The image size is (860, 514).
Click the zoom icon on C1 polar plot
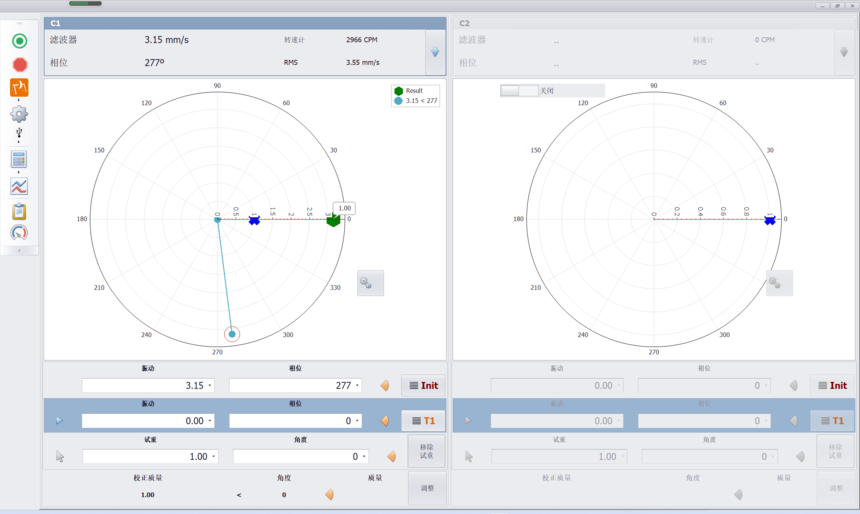370,283
